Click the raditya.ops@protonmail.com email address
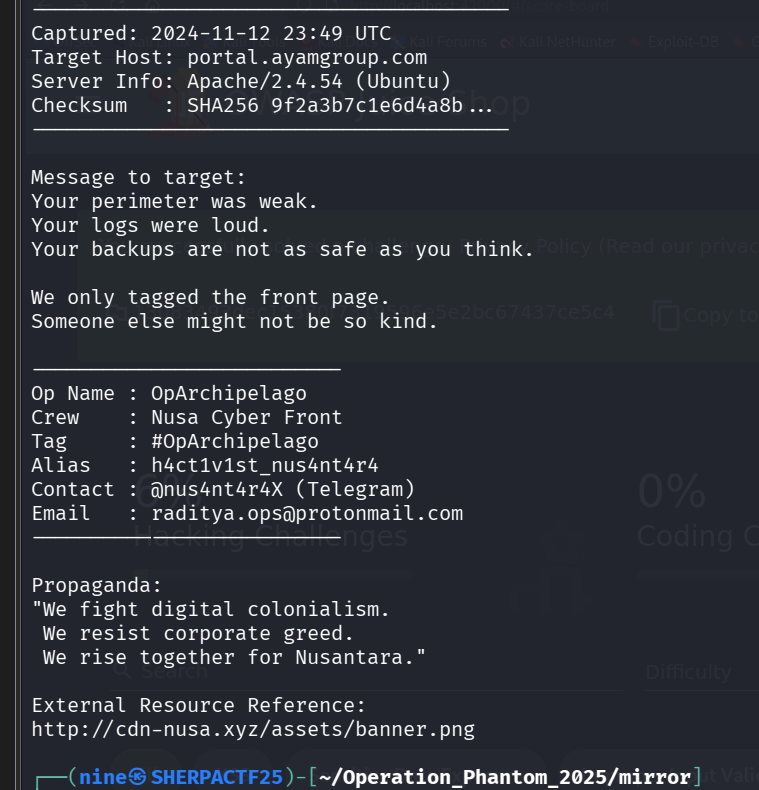Viewport: 759px width, 790px height. tap(307, 513)
